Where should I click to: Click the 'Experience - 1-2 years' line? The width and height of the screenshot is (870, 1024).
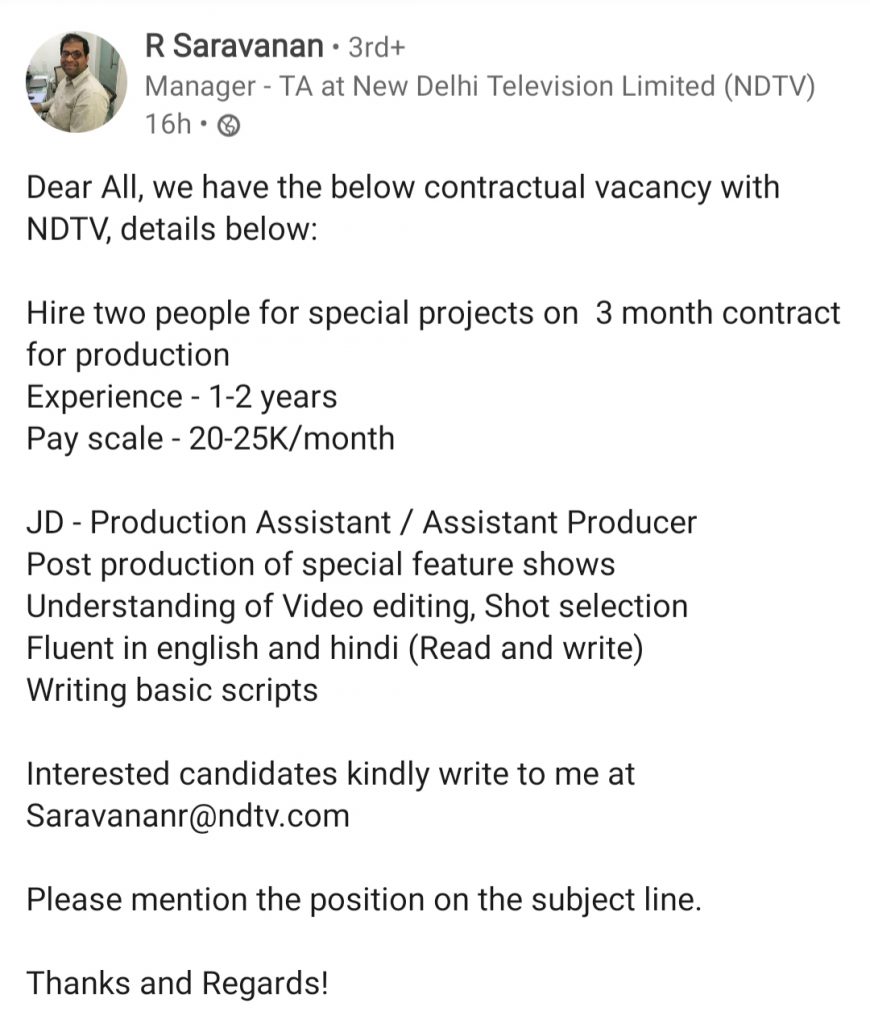click(x=182, y=396)
